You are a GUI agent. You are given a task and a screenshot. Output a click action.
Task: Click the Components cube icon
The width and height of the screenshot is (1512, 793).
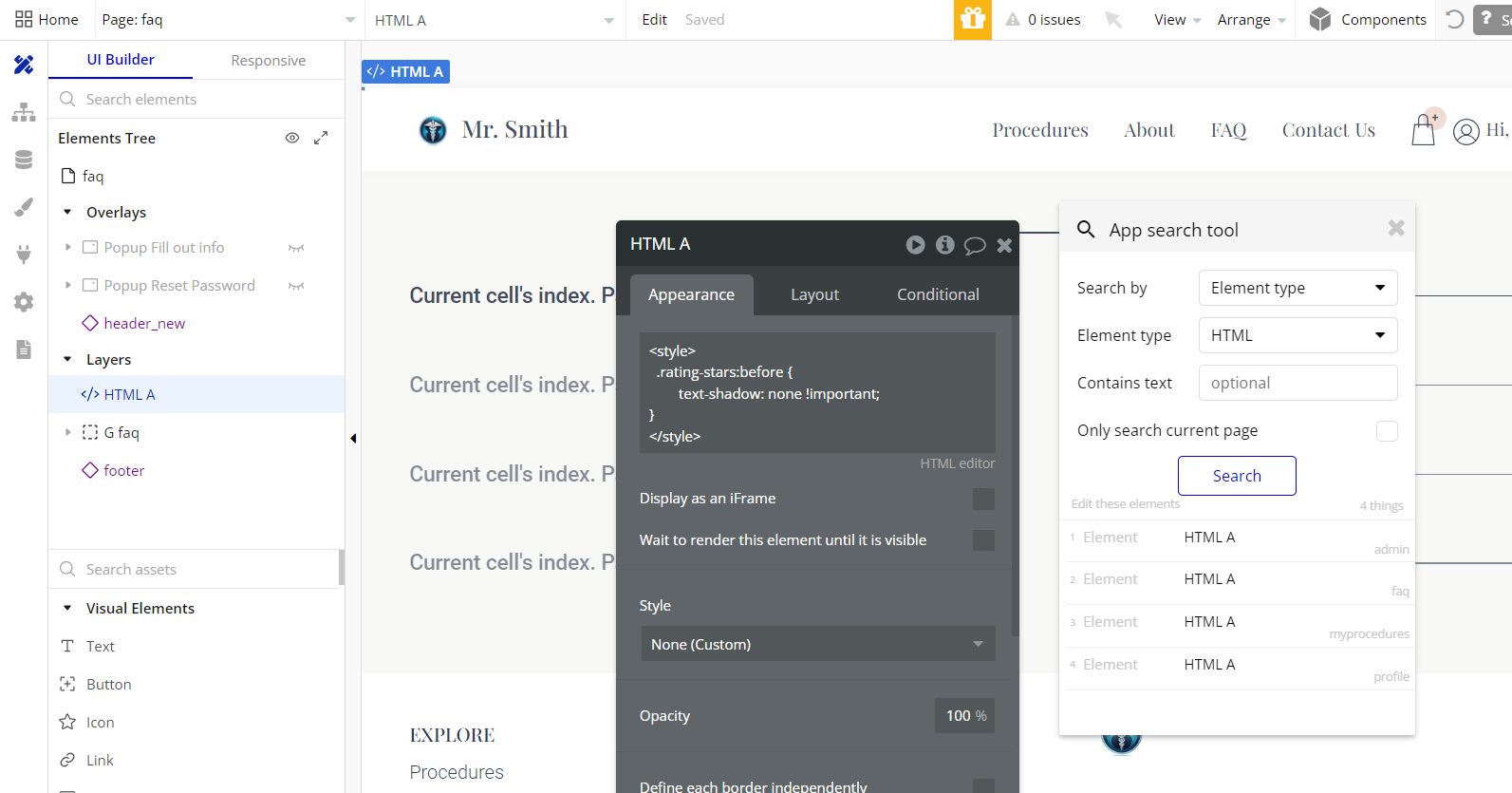1319,19
